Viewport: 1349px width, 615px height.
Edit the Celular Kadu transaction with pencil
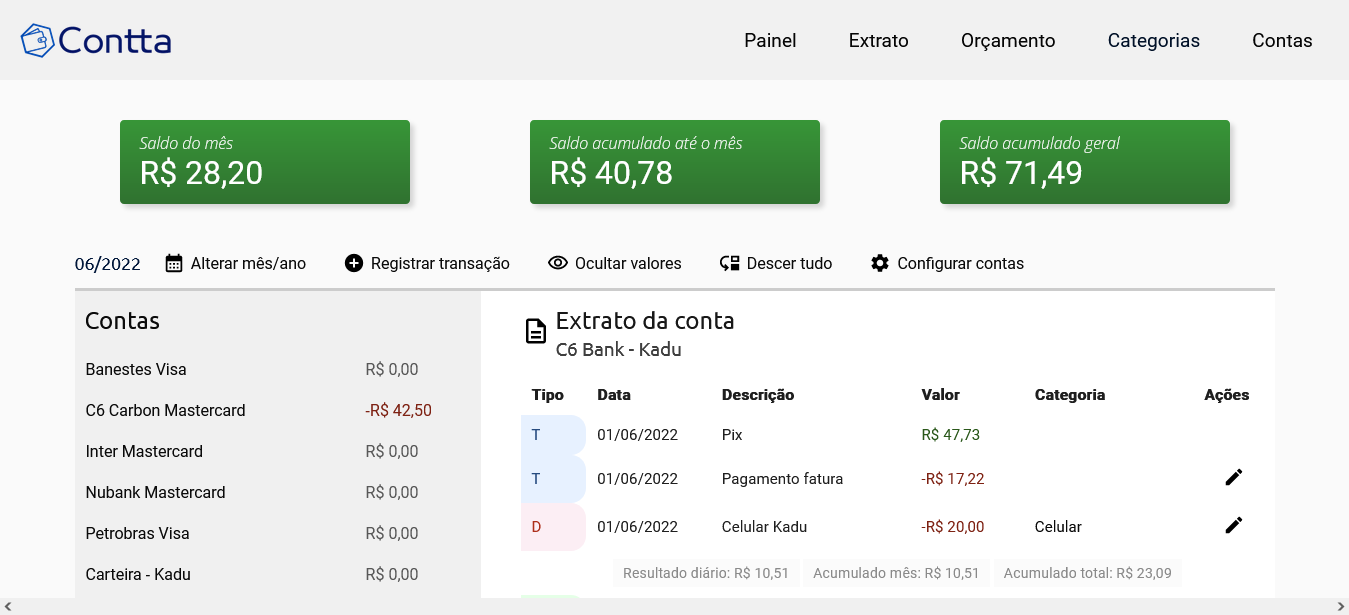pyautogui.click(x=1234, y=525)
